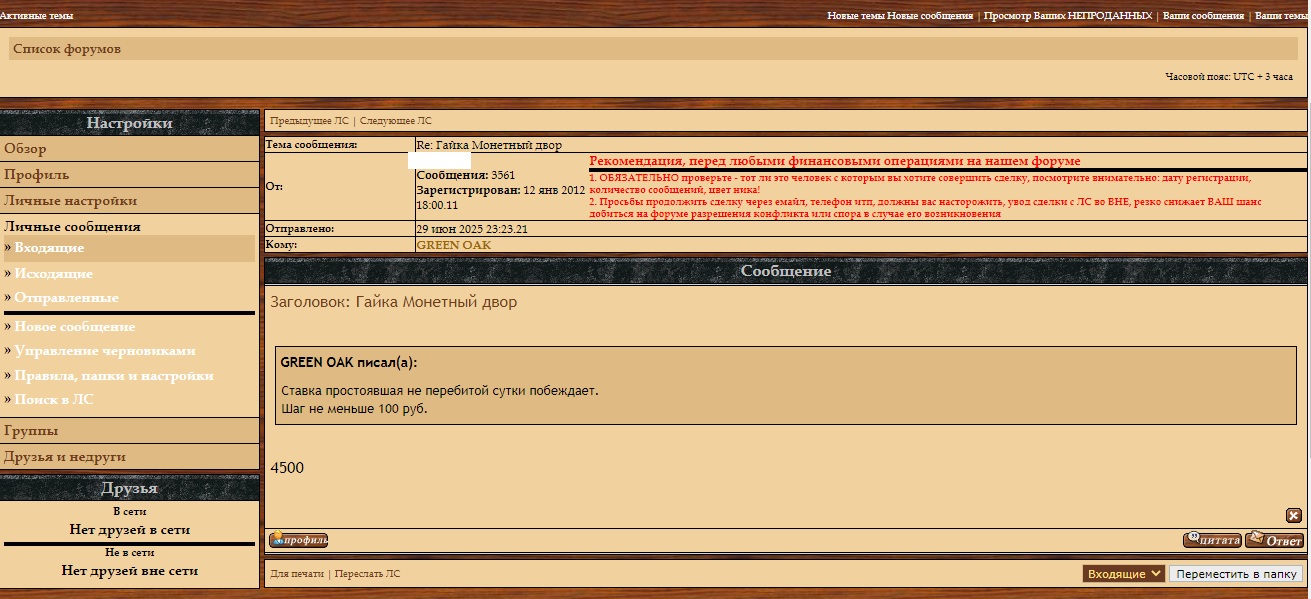Switch to the Обзор tab
Viewport: 1311px width, 599px height.
[x=25, y=149]
